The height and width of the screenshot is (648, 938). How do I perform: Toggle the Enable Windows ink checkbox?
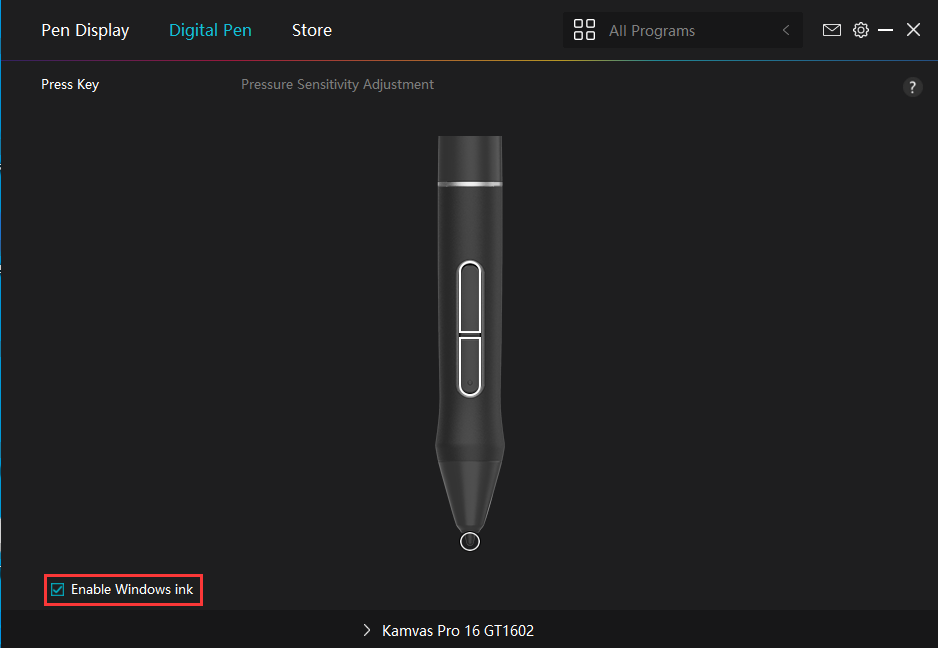(58, 590)
